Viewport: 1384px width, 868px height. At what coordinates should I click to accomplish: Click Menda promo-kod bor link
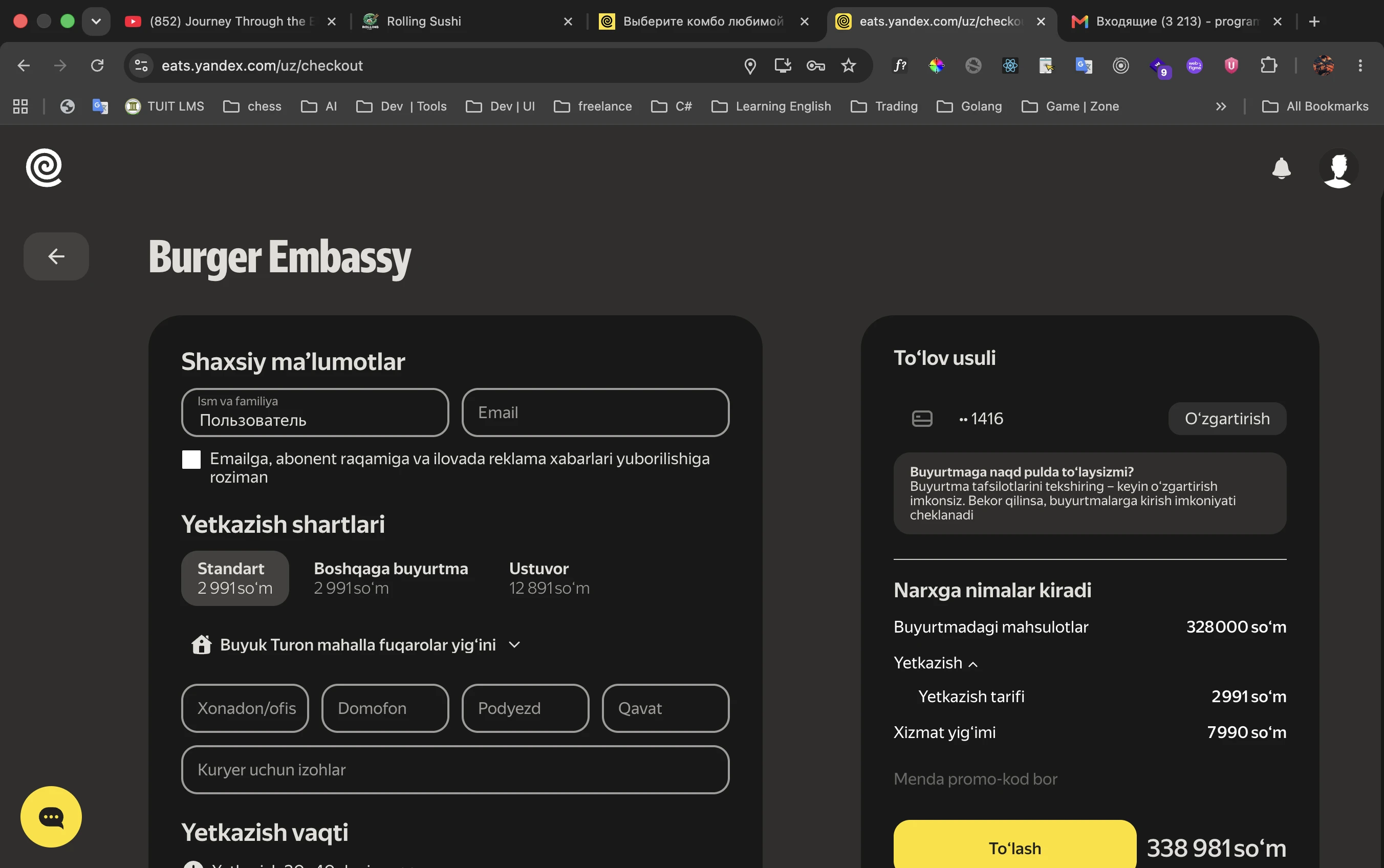975,779
